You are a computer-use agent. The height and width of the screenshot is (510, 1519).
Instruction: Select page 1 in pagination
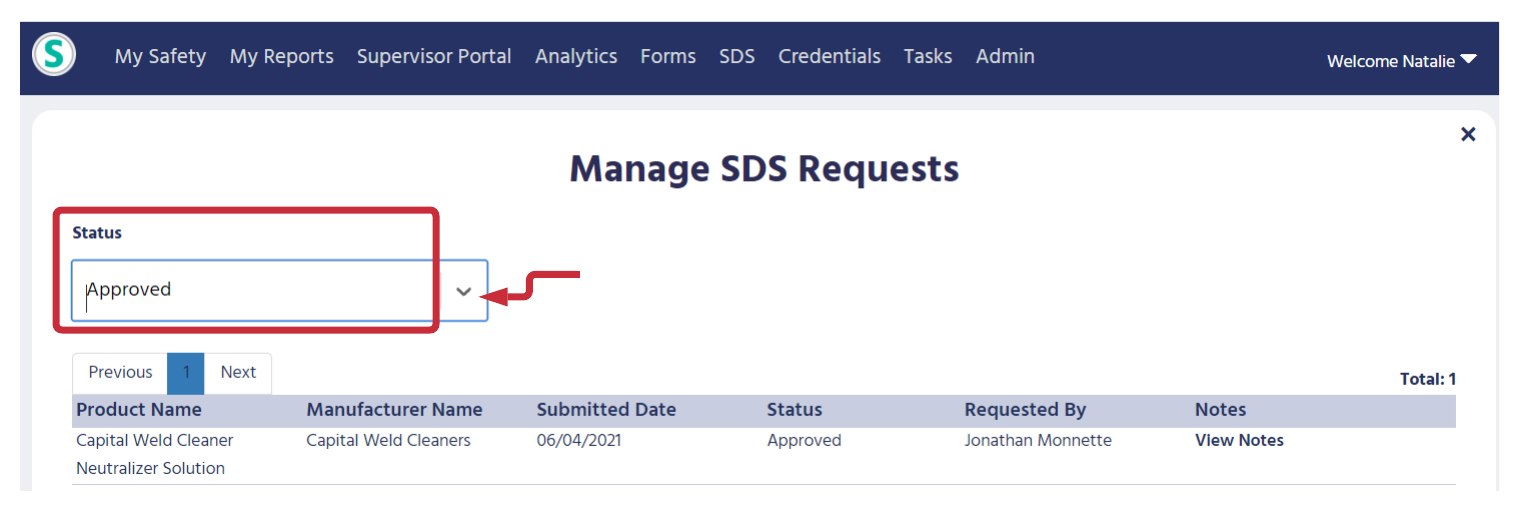[186, 373]
